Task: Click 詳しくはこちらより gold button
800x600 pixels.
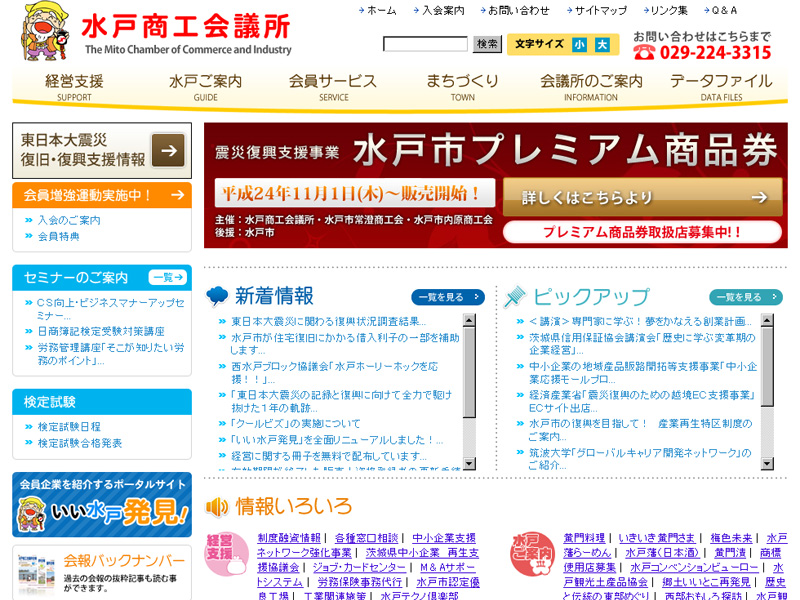Action: 643,197
